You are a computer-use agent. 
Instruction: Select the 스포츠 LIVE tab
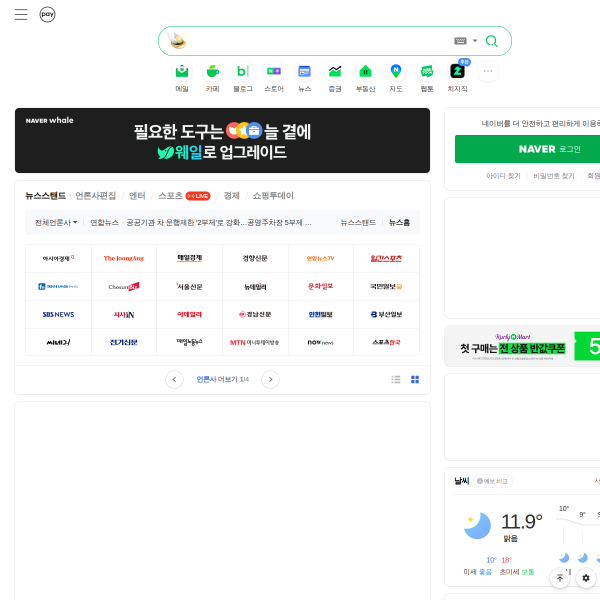point(184,196)
